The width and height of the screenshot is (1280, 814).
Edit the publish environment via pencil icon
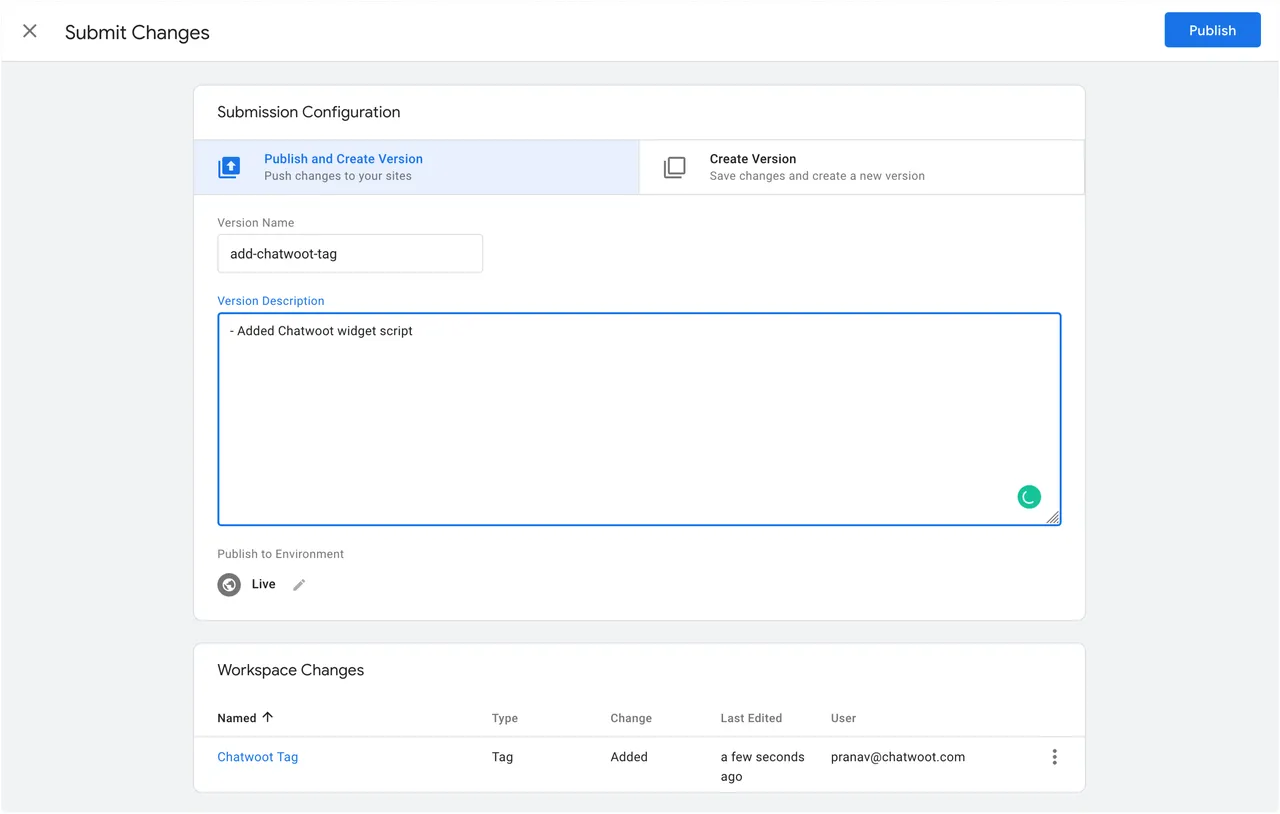click(299, 585)
